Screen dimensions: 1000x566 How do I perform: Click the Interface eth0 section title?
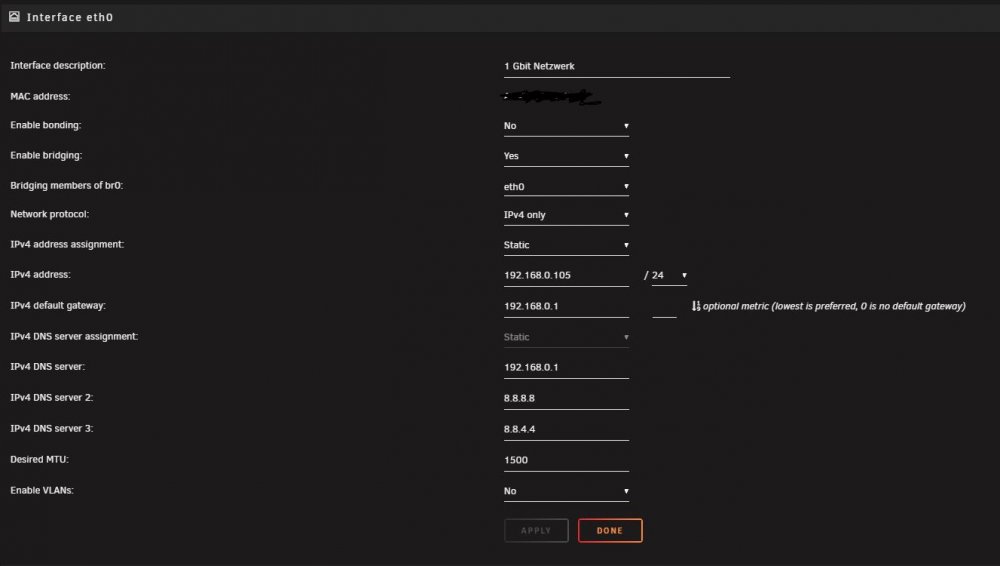[70, 17]
